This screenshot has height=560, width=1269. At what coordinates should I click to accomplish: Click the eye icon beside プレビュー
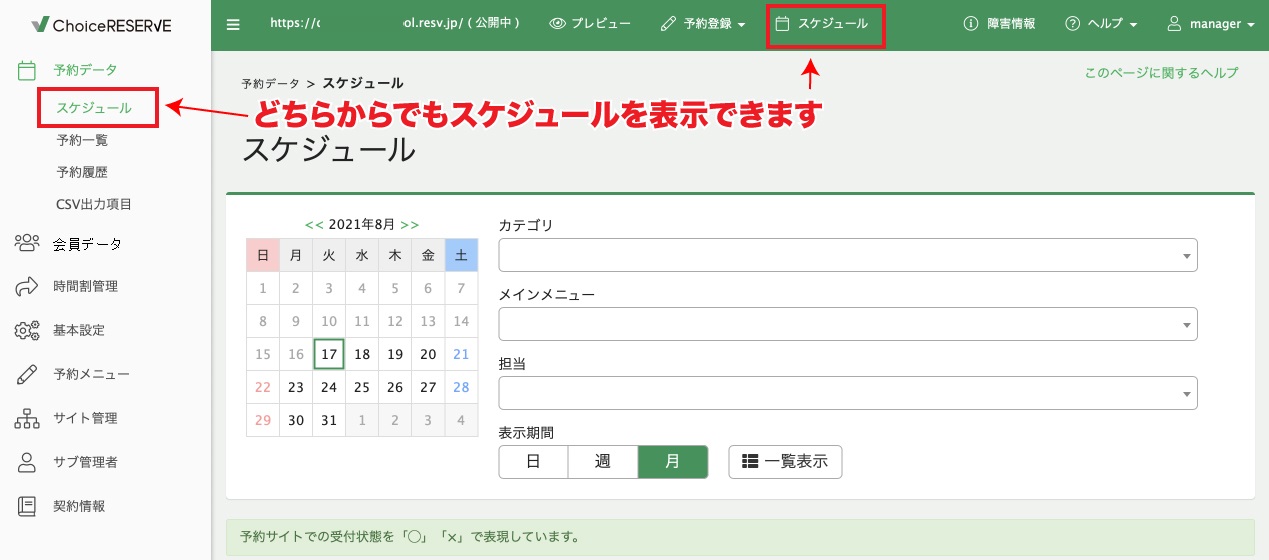pos(558,24)
